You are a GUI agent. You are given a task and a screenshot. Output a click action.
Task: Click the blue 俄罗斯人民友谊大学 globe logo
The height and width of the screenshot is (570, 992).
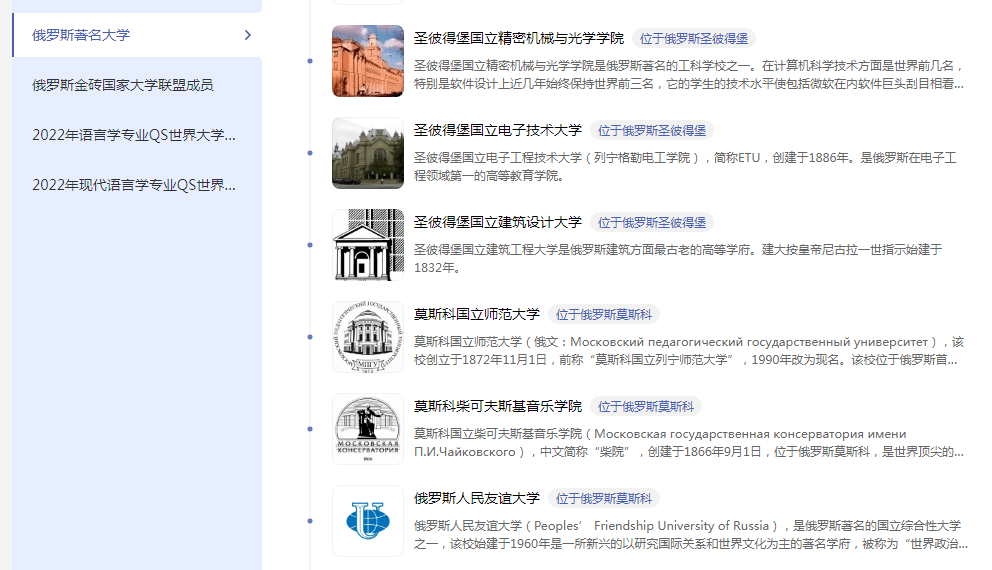(x=368, y=521)
